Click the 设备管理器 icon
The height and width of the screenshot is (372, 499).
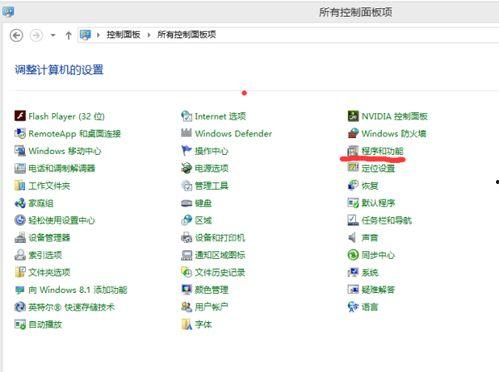pyautogui.click(x=20, y=237)
